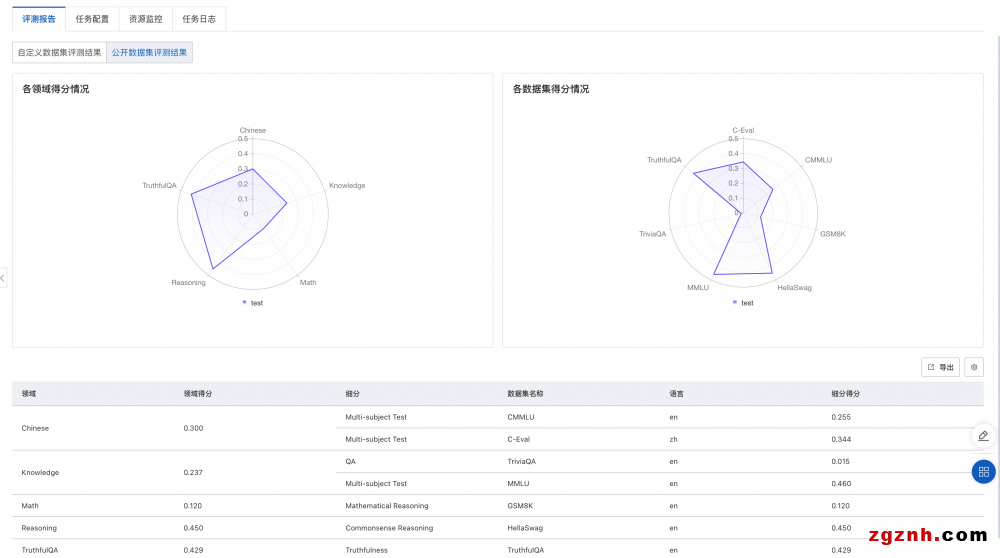Open the table column settings gear
The width and height of the screenshot is (1000, 558).
974,367
